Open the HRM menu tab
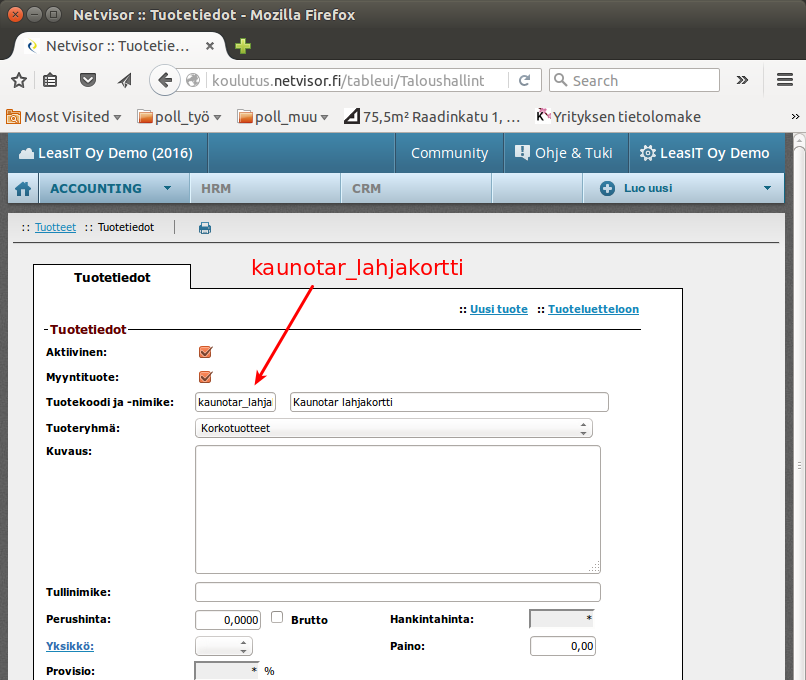Image resolution: width=806 pixels, height=680 pixels. click(216, 188)
